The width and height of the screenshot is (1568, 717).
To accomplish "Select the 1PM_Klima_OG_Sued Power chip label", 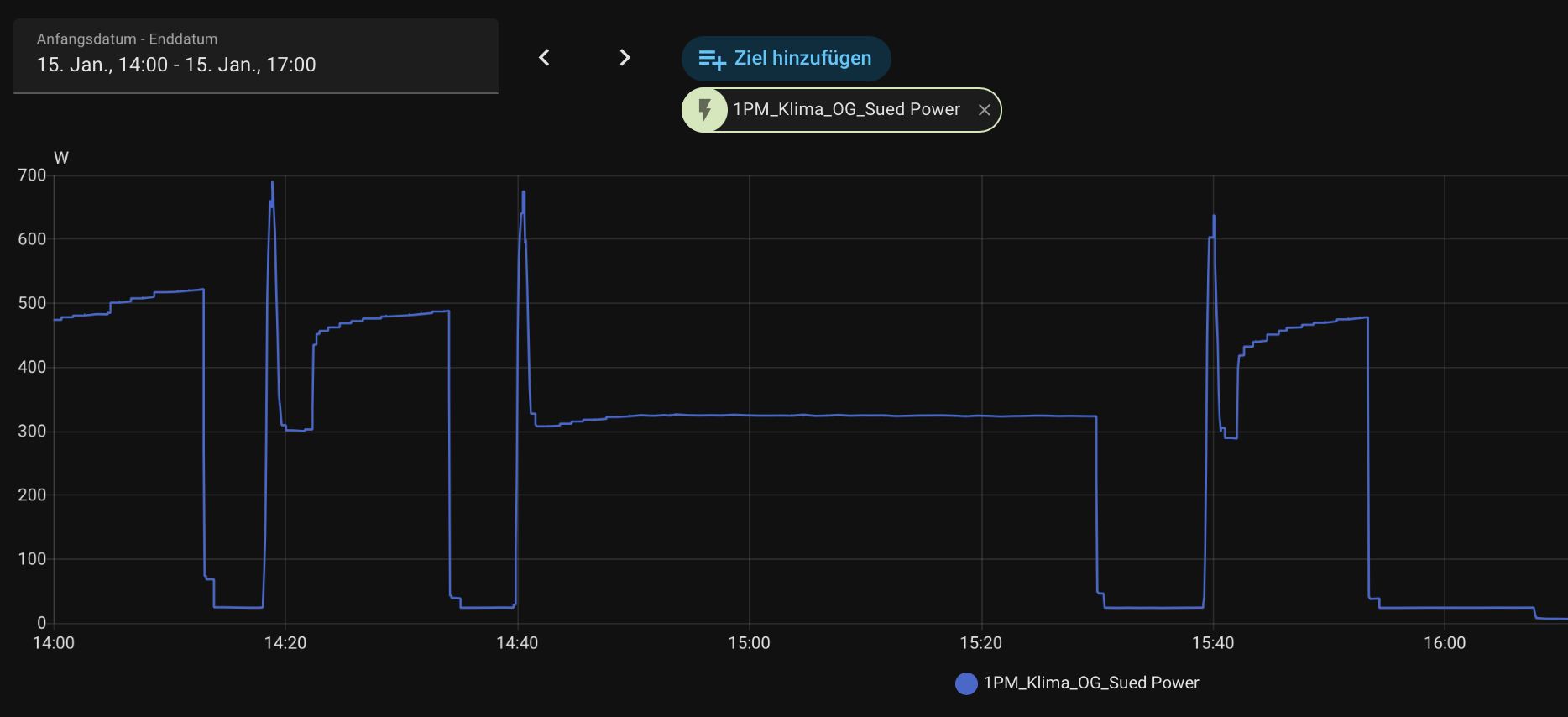I will coord(846,110).
